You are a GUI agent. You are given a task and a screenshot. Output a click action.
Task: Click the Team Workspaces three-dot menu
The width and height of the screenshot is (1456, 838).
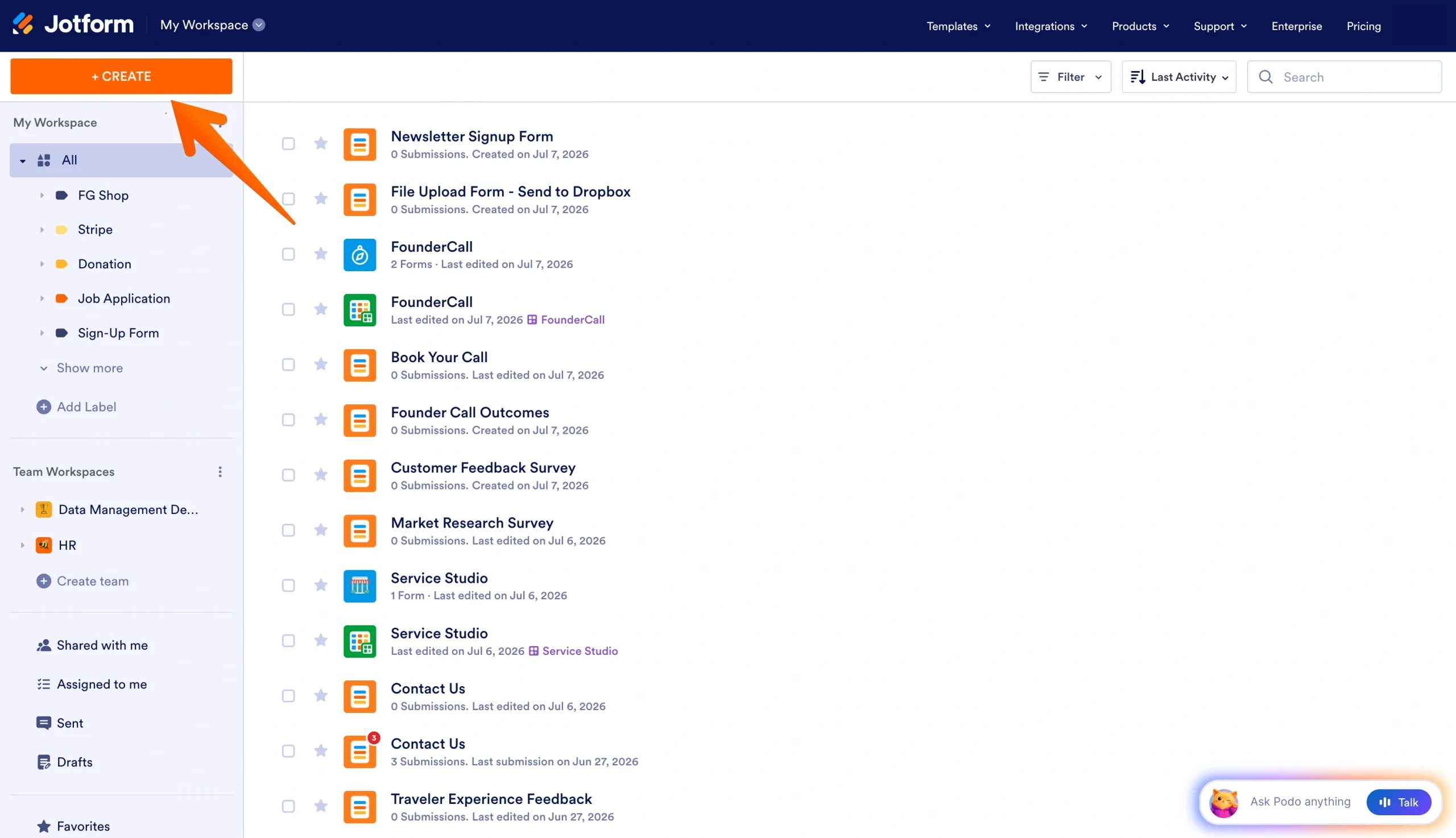[x=220, y=472]
